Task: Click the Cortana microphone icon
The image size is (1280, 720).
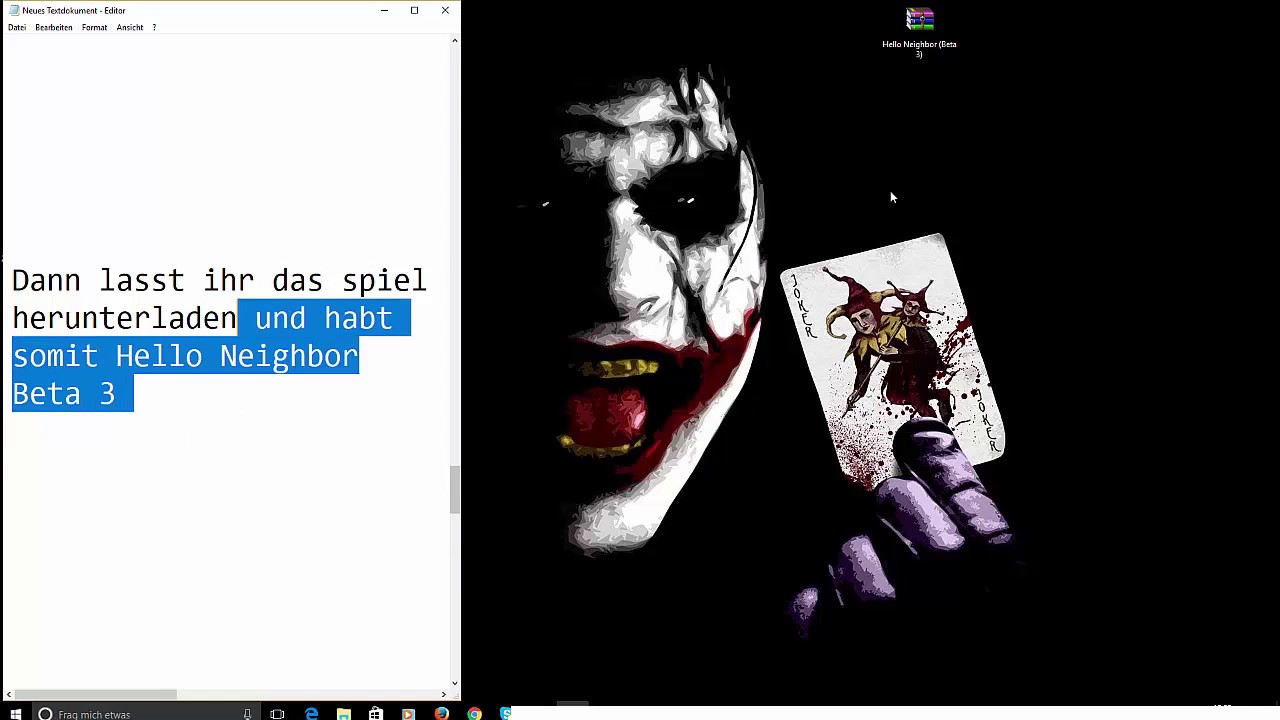Action: (247, 714)
